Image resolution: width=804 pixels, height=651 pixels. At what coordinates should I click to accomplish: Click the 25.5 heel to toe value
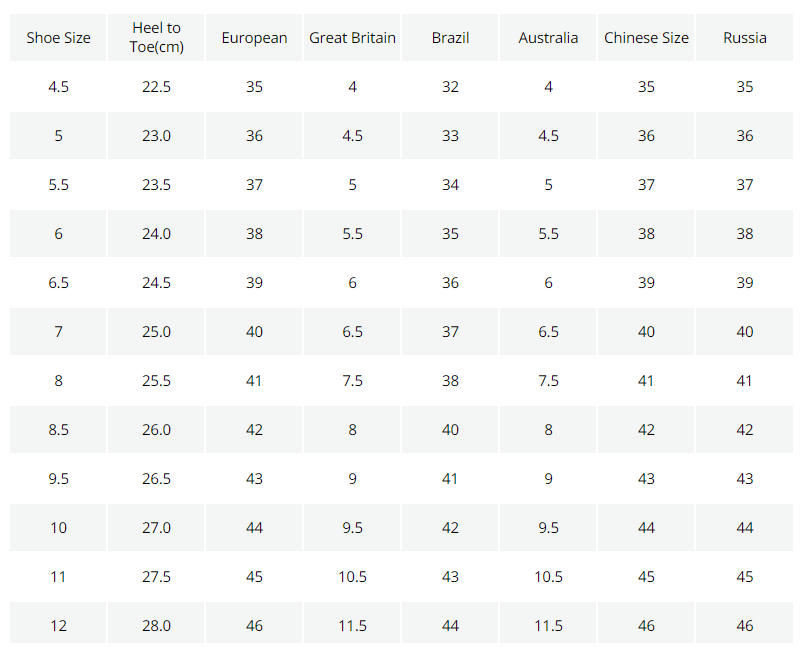156,381
